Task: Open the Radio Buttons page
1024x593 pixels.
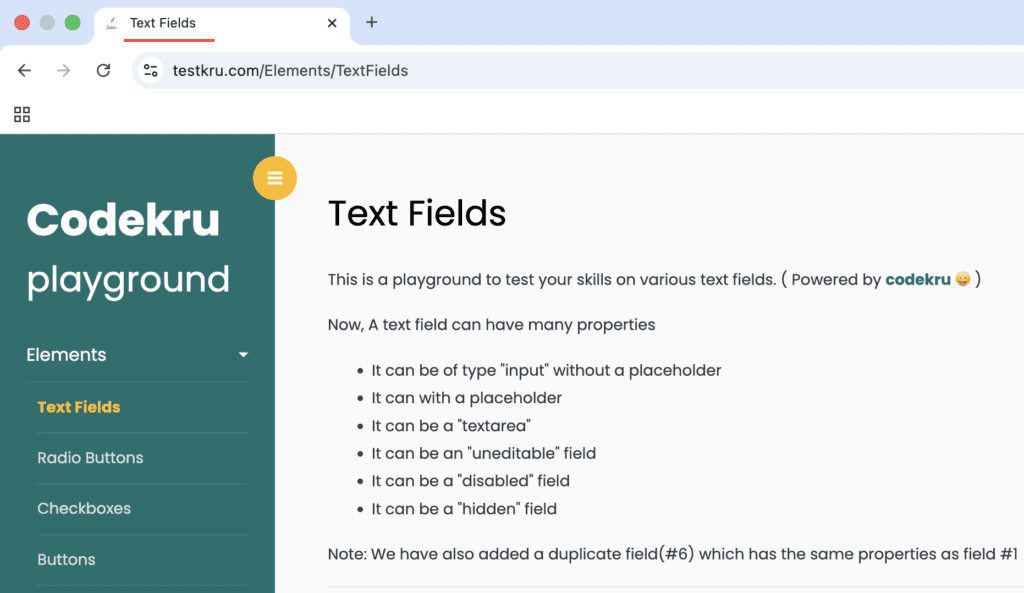Action: click(90, 458)
